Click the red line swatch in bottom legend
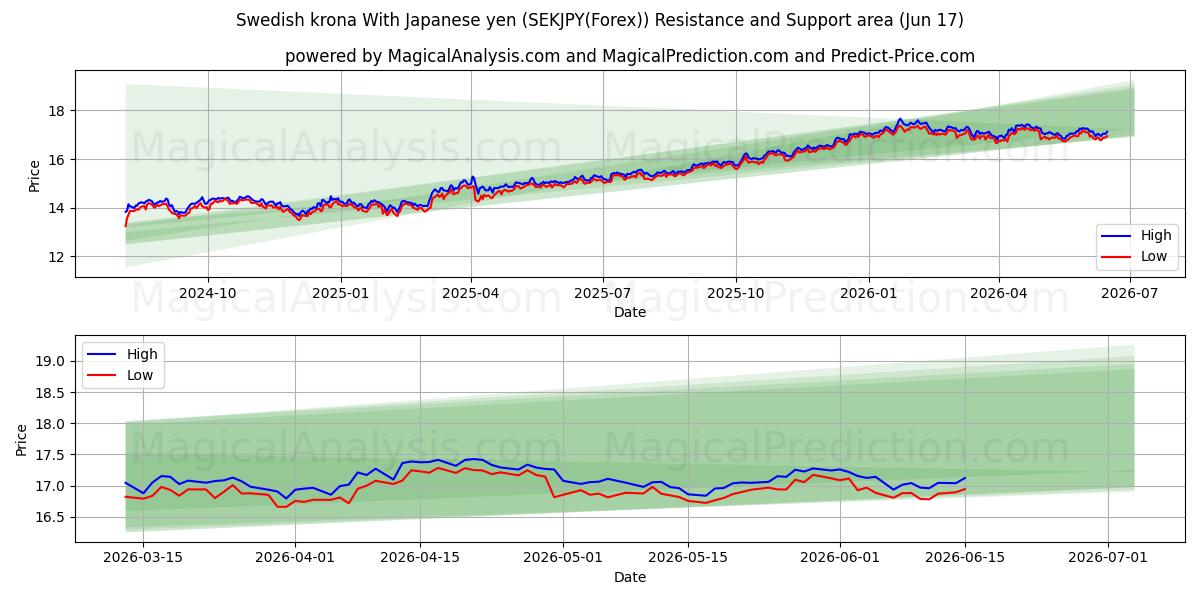Viewport: 1200px width, 600px height. [x=103, y=376]
